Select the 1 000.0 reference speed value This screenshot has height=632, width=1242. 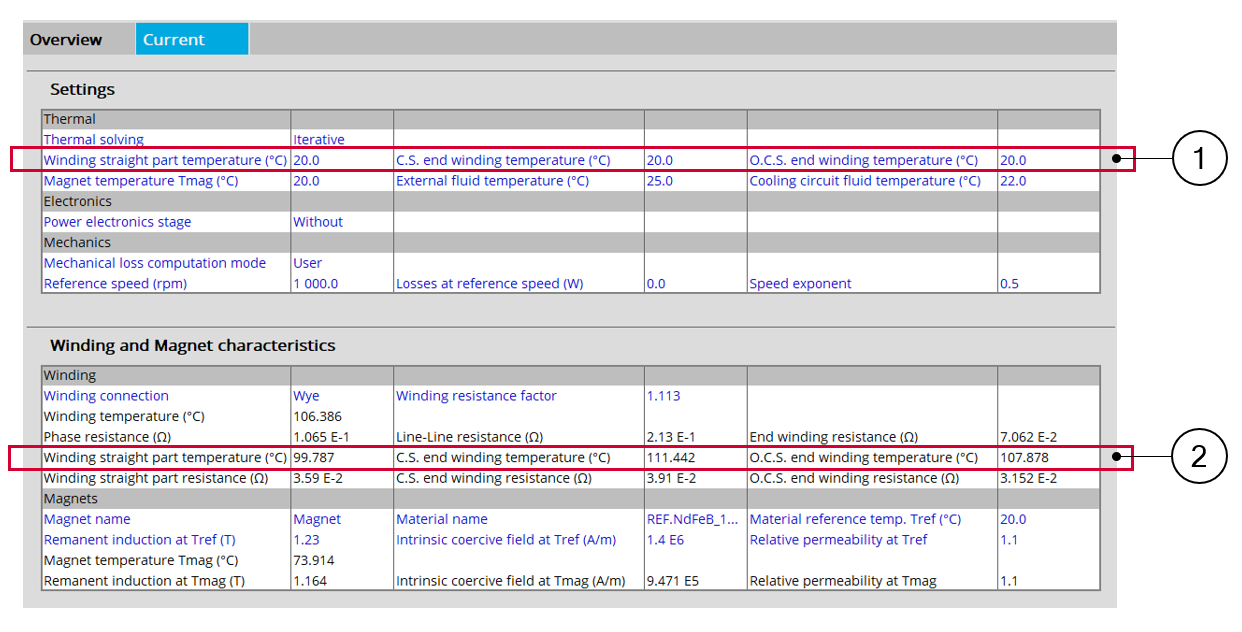315,284
